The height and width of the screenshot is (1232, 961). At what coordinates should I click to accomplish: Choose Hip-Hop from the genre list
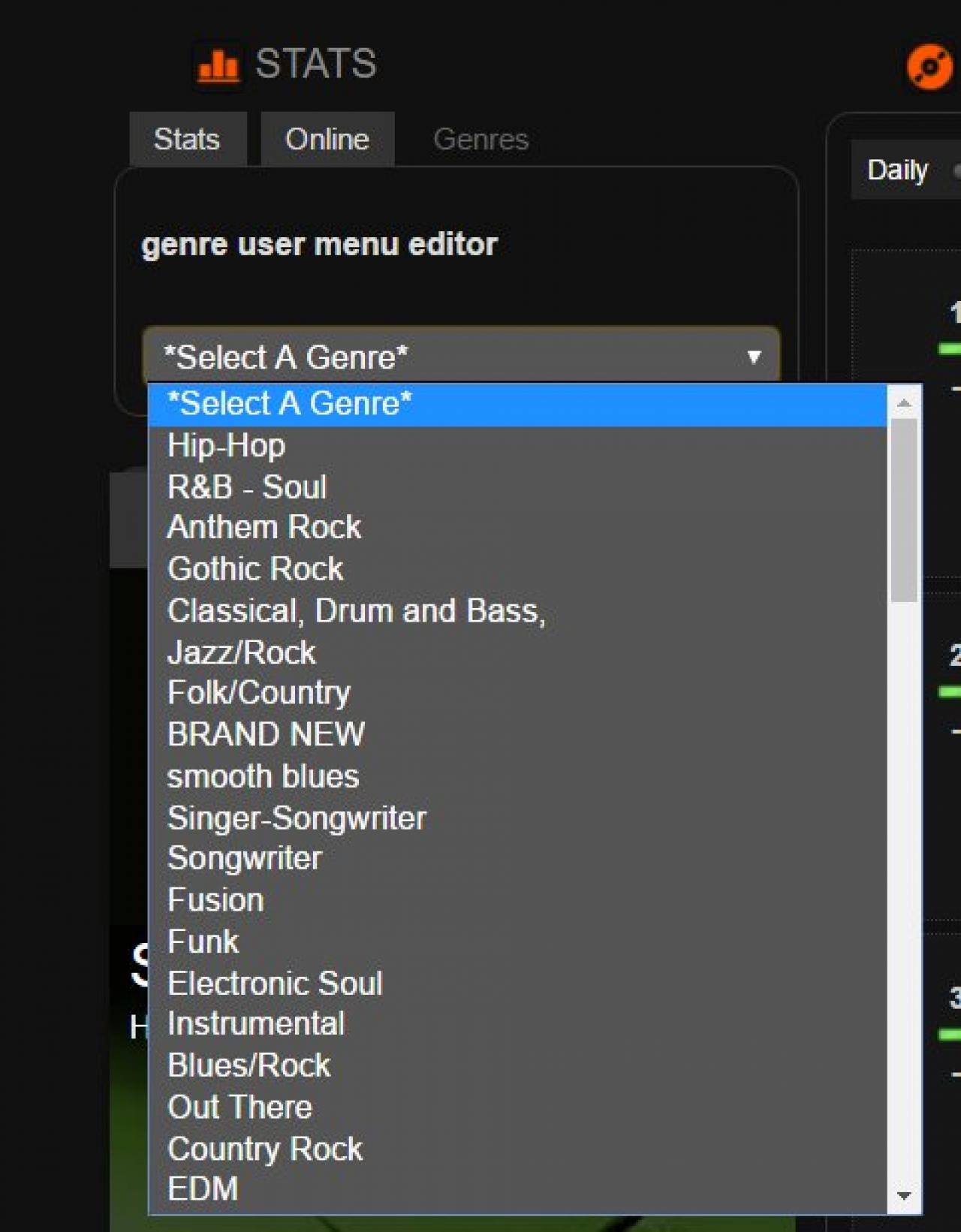[x=226, y=446]
